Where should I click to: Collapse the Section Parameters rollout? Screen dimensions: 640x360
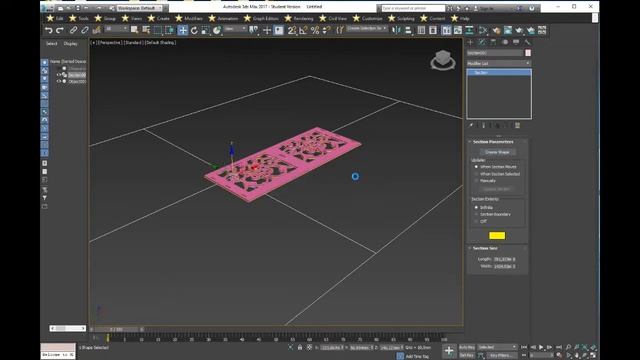[493, 142]
